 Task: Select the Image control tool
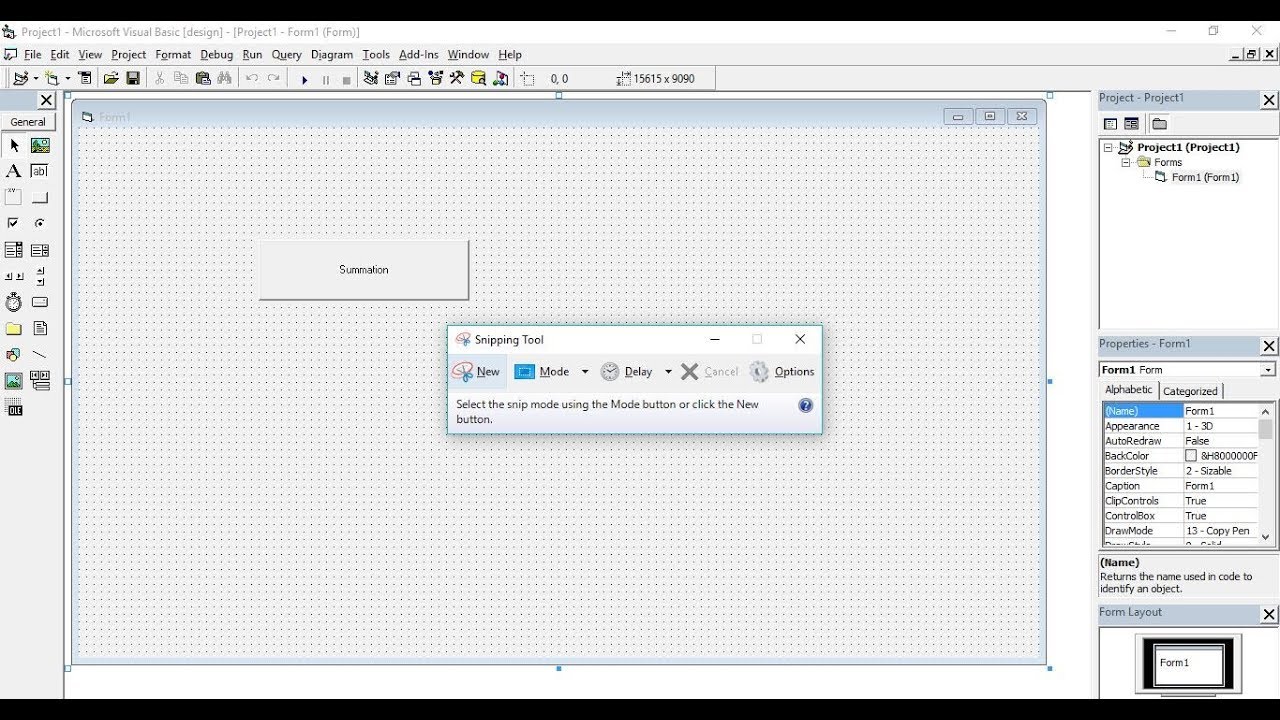point(14,381)
